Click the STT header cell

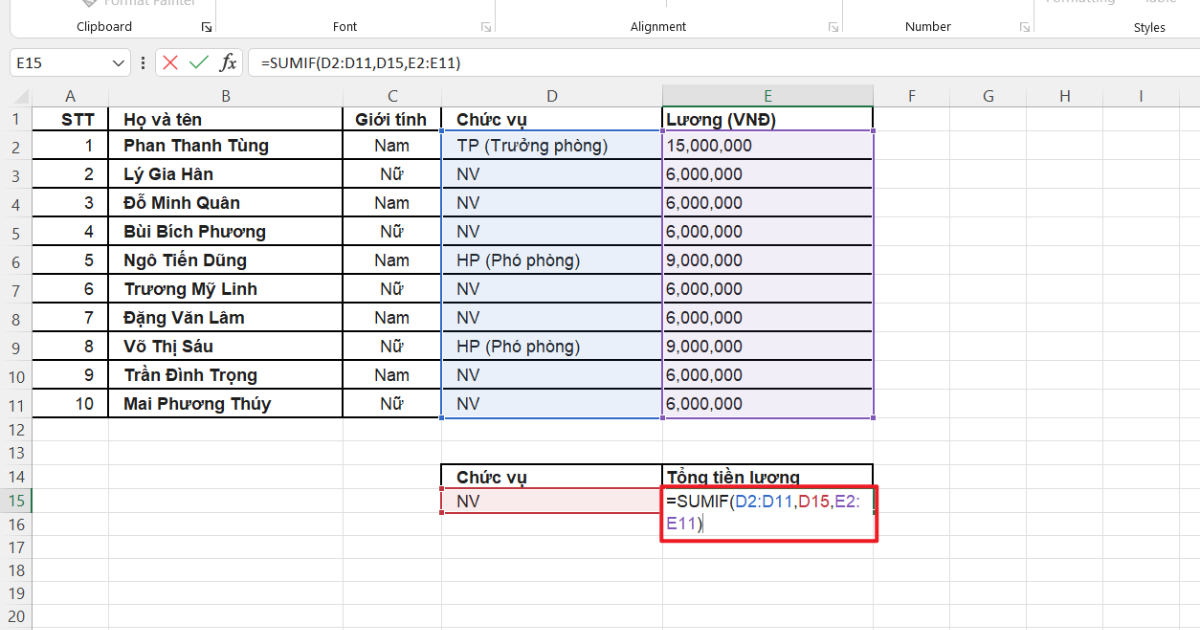pyautogui.click(x=70, y=120)
